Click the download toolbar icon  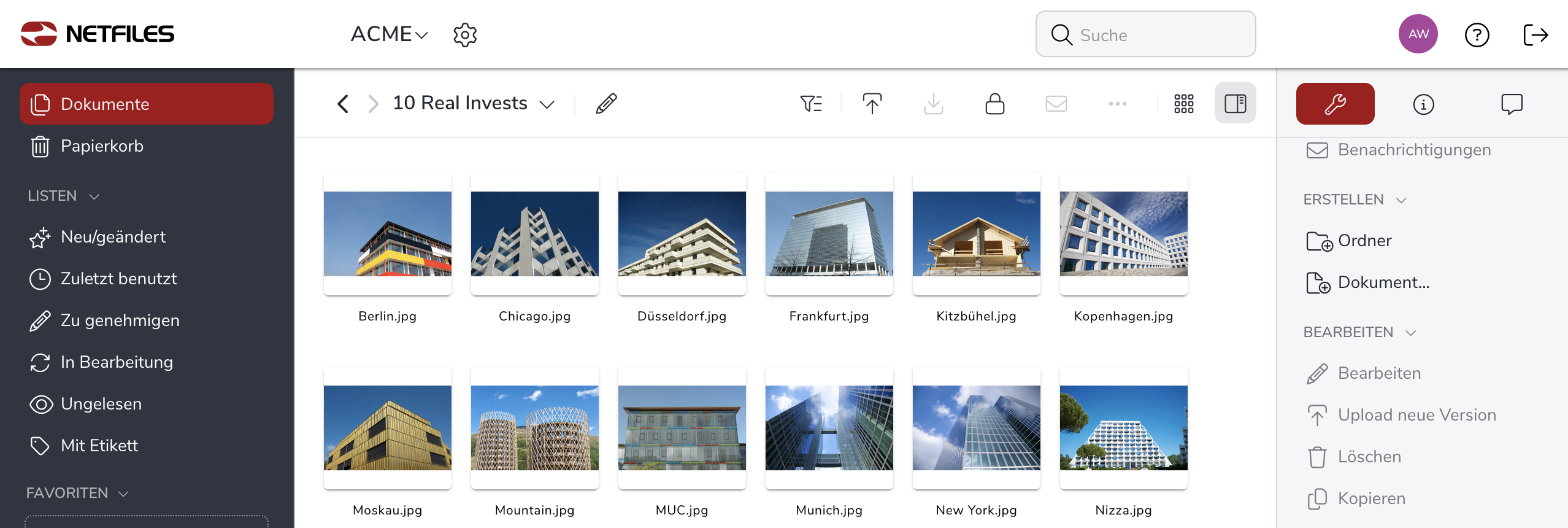click(933, 103)
